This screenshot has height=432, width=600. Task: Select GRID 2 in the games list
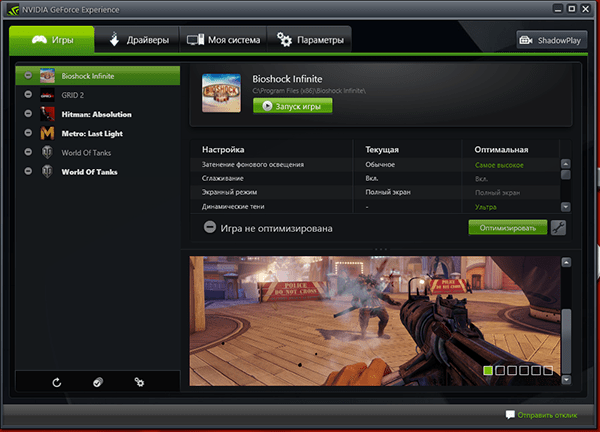pyautogui.click(x=98, y=95)
